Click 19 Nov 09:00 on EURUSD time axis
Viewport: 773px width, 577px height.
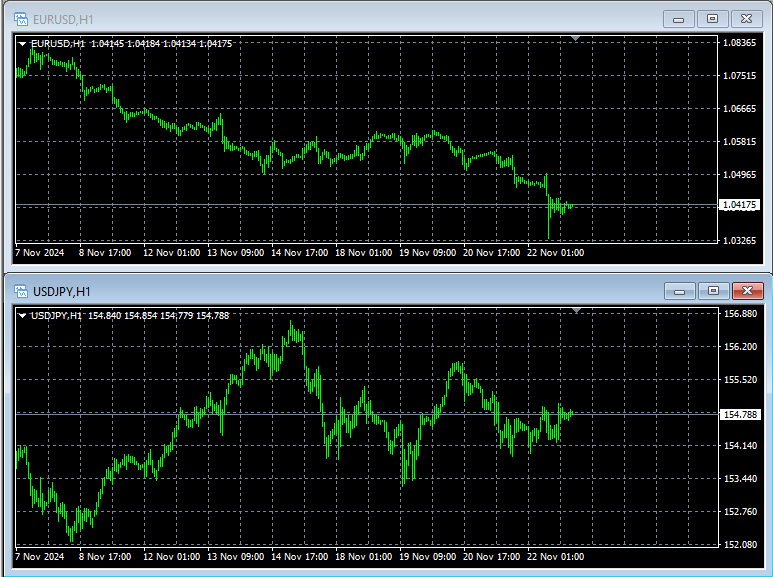(x=427, y=253)
